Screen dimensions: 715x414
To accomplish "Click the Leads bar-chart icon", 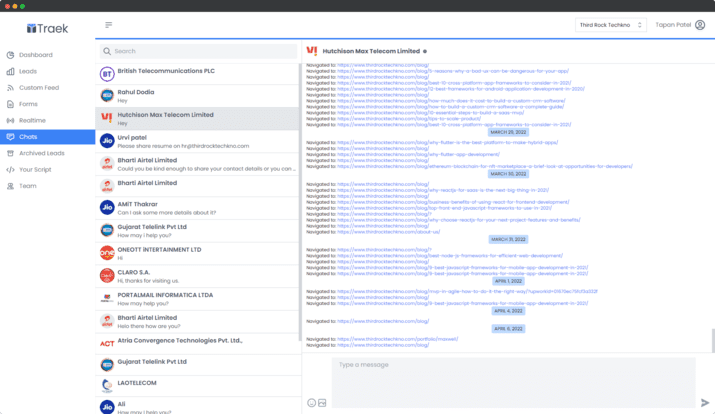I will click(x=10, y=71).
